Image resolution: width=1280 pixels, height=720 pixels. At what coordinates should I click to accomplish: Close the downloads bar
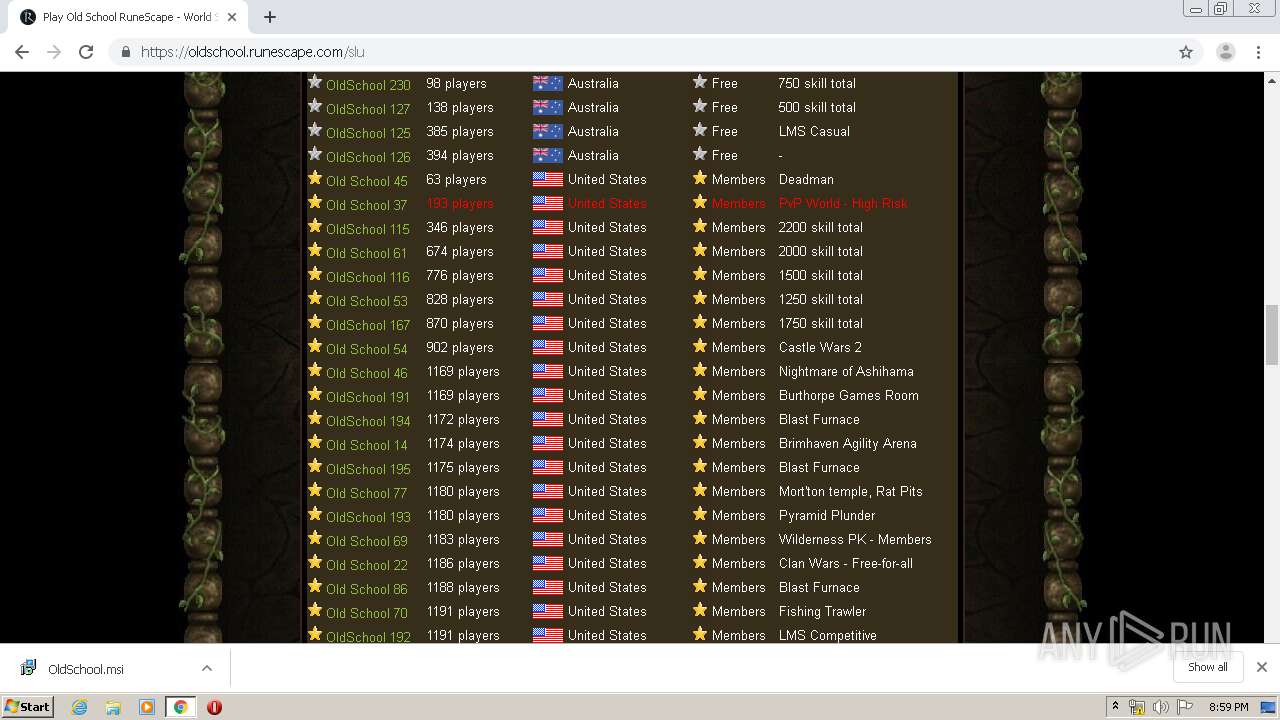(x=1262, y=667)
